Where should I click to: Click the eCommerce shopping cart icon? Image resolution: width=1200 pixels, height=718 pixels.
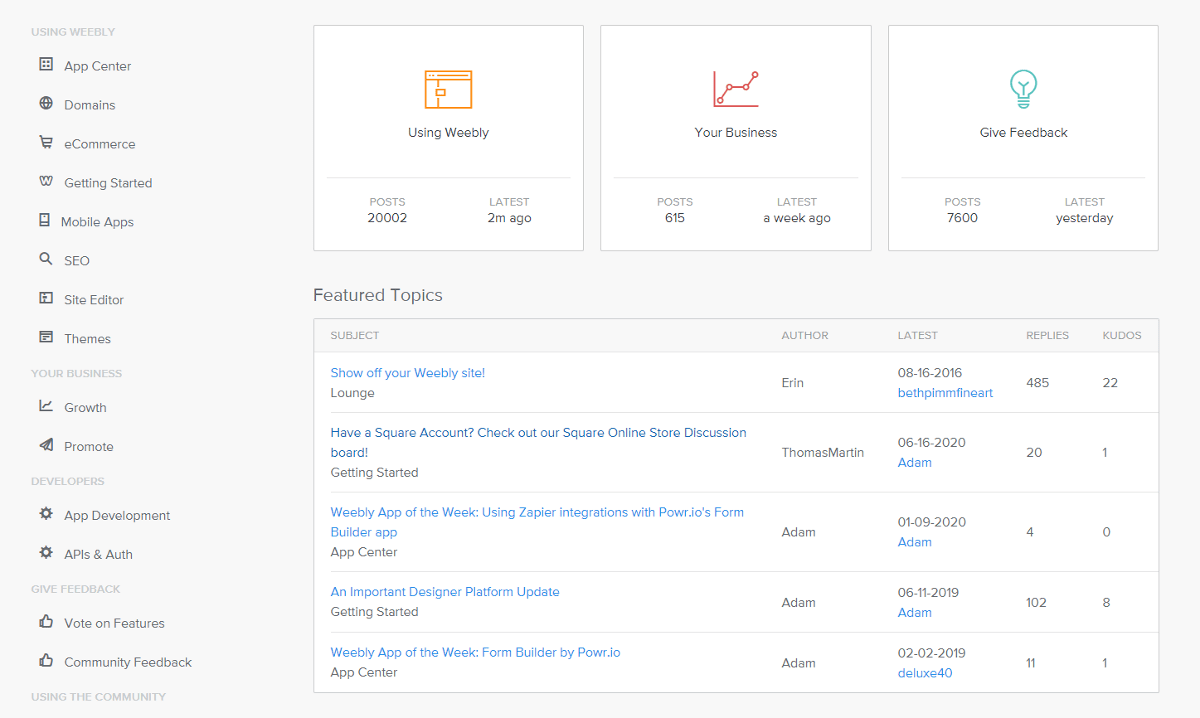[x=46, y=142]
